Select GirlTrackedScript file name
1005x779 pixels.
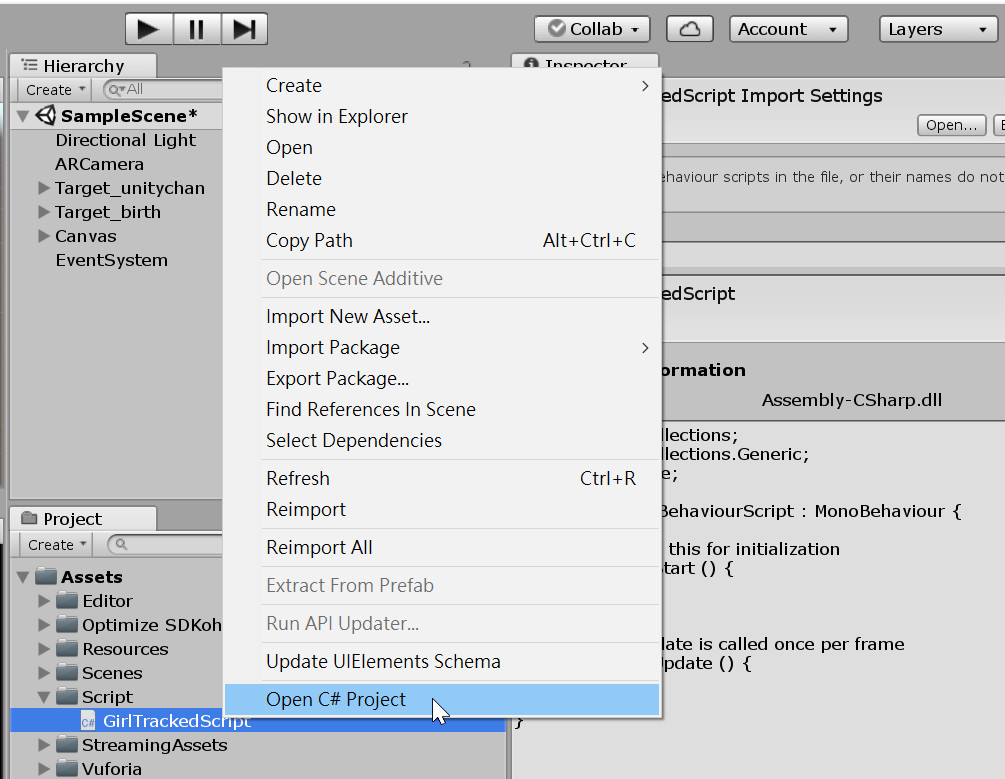[x=177, y=721]
